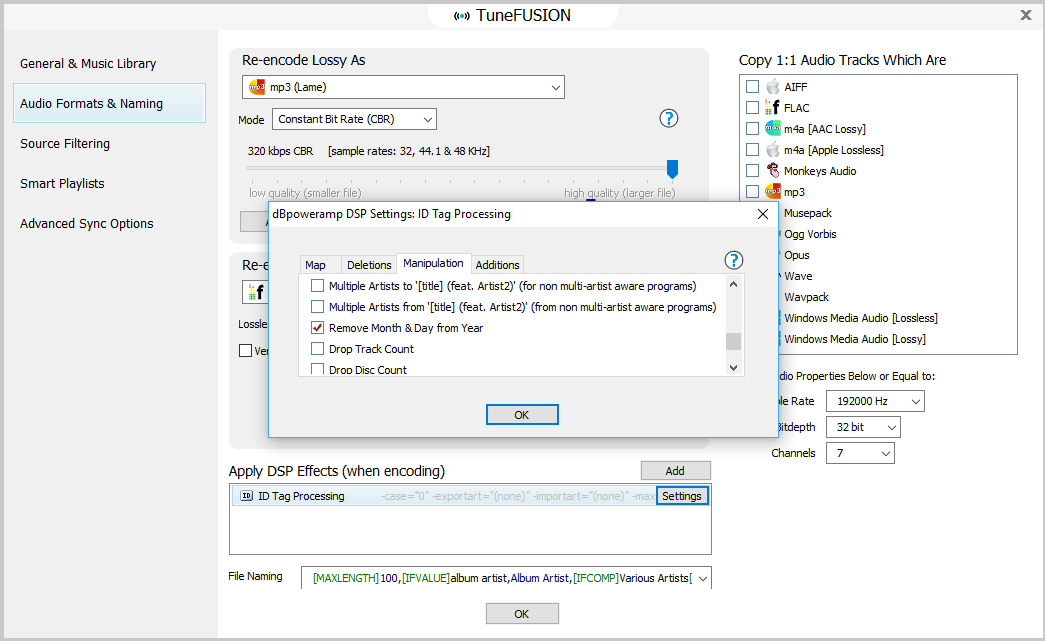Image resolution: width=1045 pixels, height=641 pixels.
Task: Select Ogg Vorbis in the track list
Action: (810, 234)
